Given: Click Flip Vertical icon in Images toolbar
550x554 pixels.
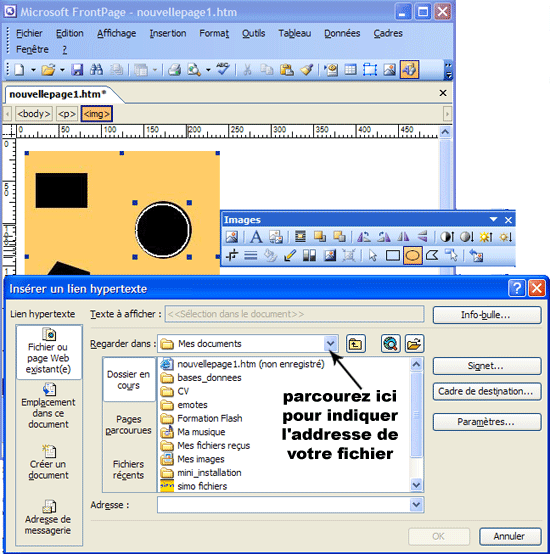Looking at the screenshot, I should tap(422, 237).
